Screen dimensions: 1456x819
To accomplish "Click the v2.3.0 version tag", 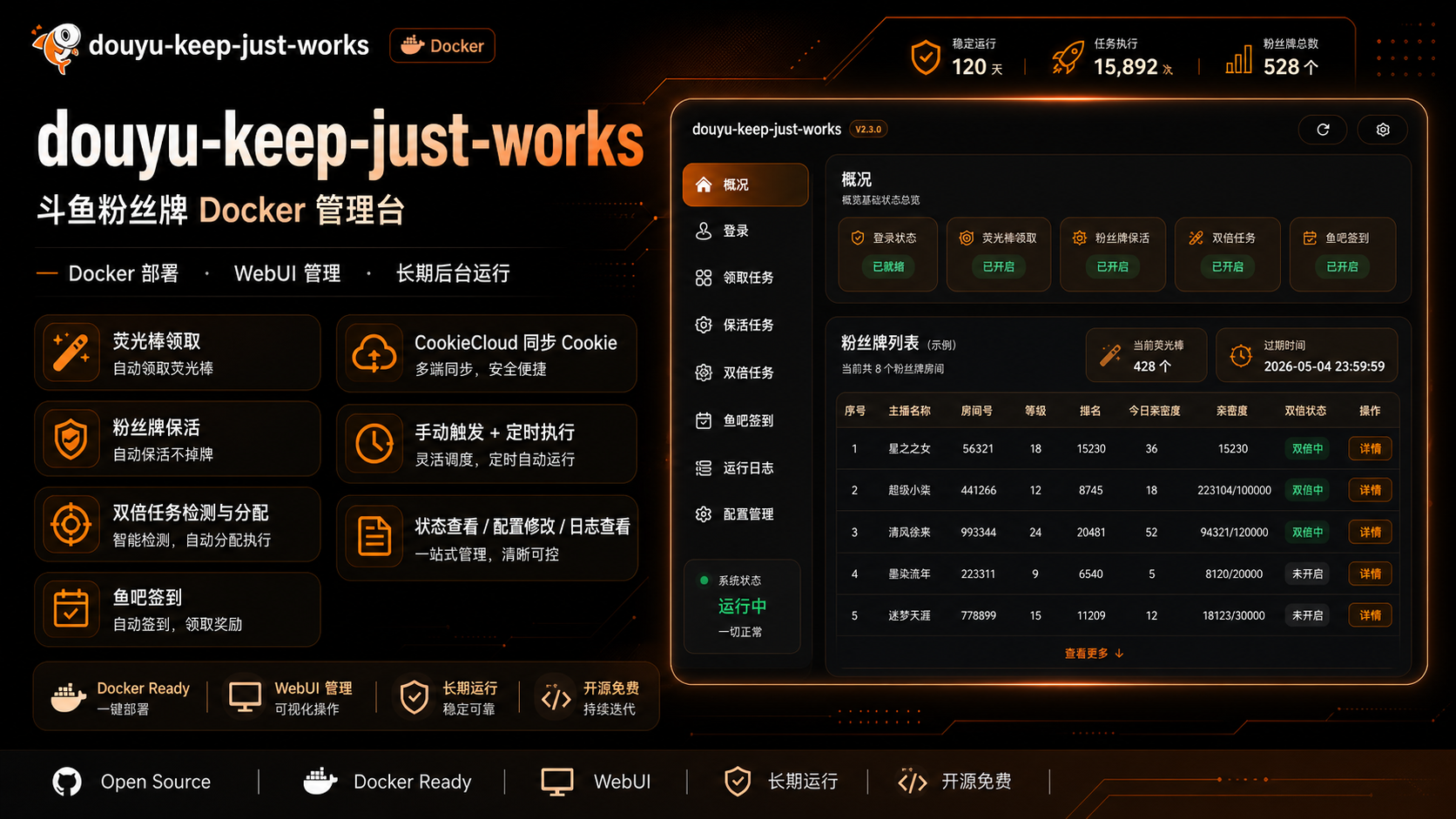I will pyautogui.click(x=868, y=130).
